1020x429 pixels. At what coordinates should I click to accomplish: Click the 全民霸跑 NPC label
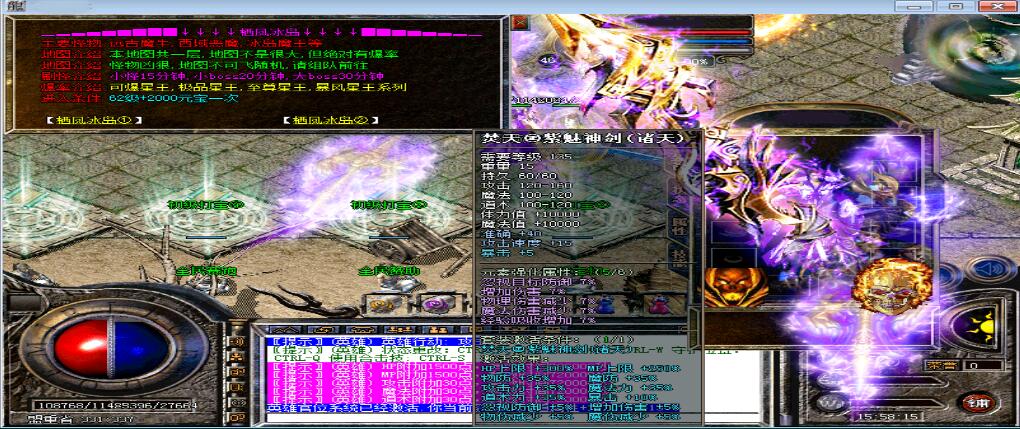(x=206, y=271)
